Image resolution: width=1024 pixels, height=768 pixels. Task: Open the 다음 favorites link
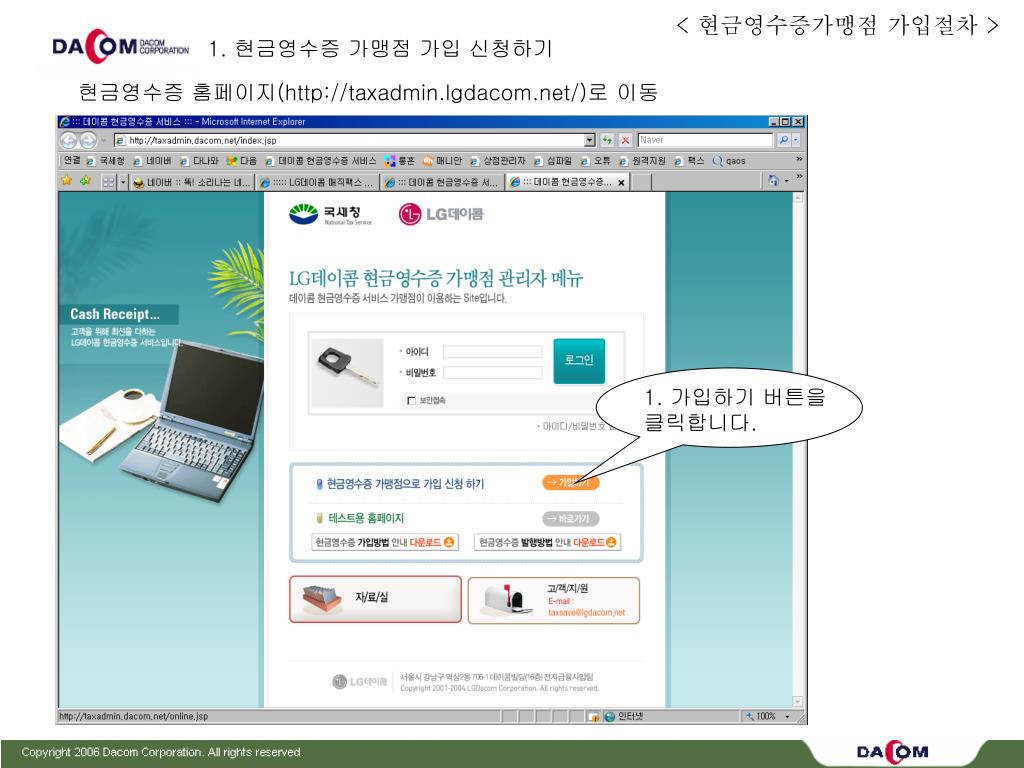click(242, 161)
